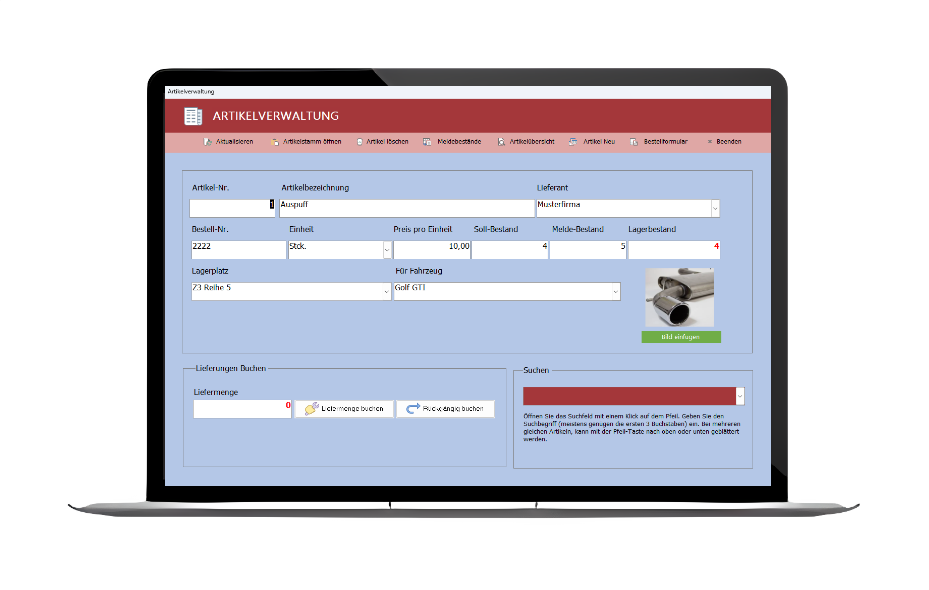Open Artikelstamm öffnen from the toolbar
The height and width of the screenshot is (590, 929).
(x=275, y=142)
